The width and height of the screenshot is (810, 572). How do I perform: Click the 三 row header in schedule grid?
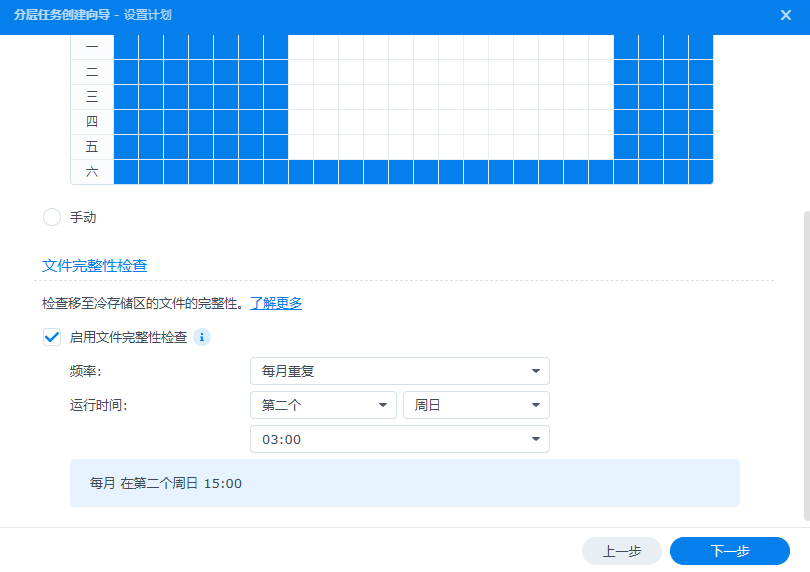pyautogui.click(x=92, y=97)
